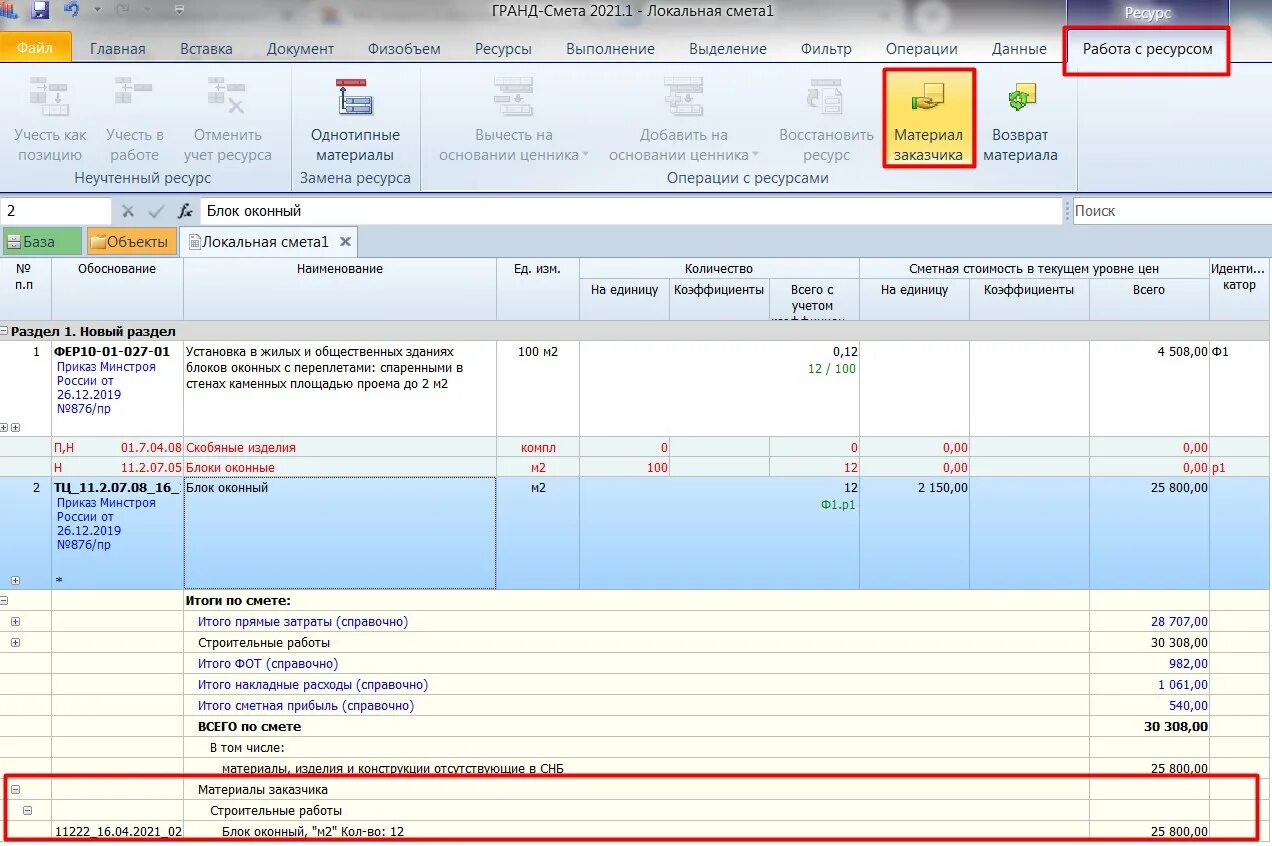This screenshot has height=846, width=1272.
Task: Click the Save icon in quick access toolbar
Action: click(40, 11)
